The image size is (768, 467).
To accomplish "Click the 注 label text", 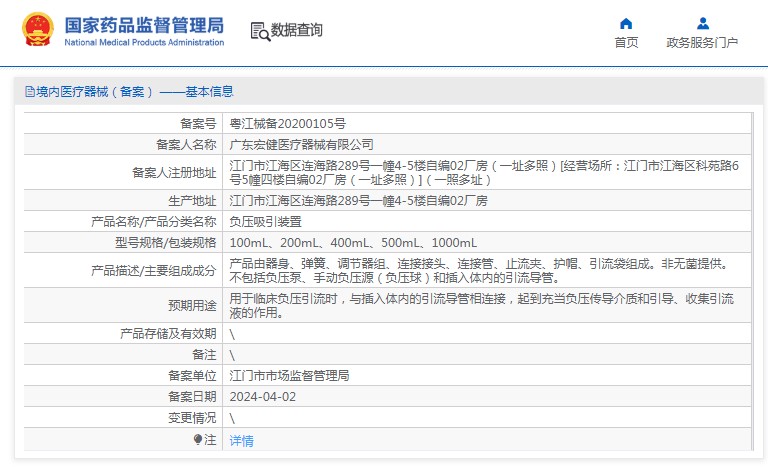I will (210, 440).
